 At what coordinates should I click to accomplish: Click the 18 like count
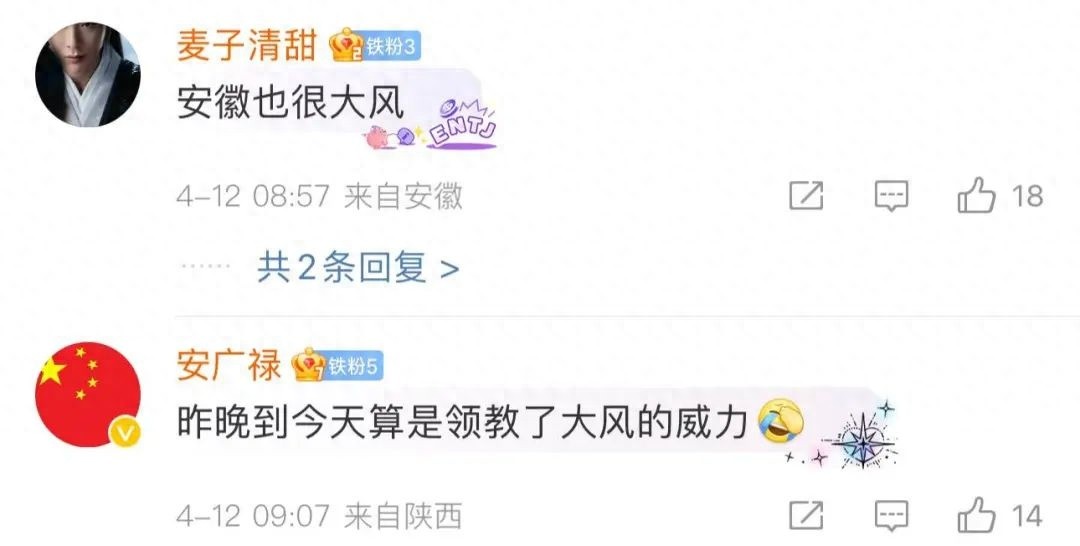click(1027, 196)
